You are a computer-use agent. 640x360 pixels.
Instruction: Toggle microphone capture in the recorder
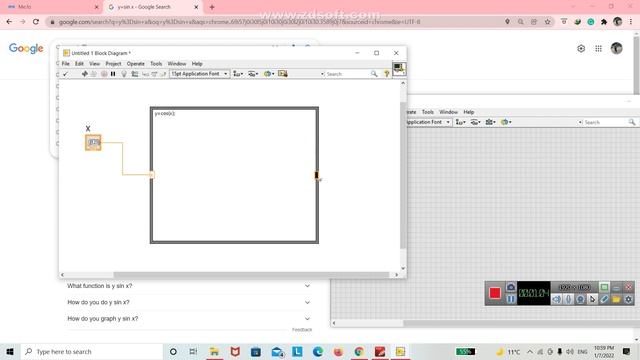coord(569,299)
